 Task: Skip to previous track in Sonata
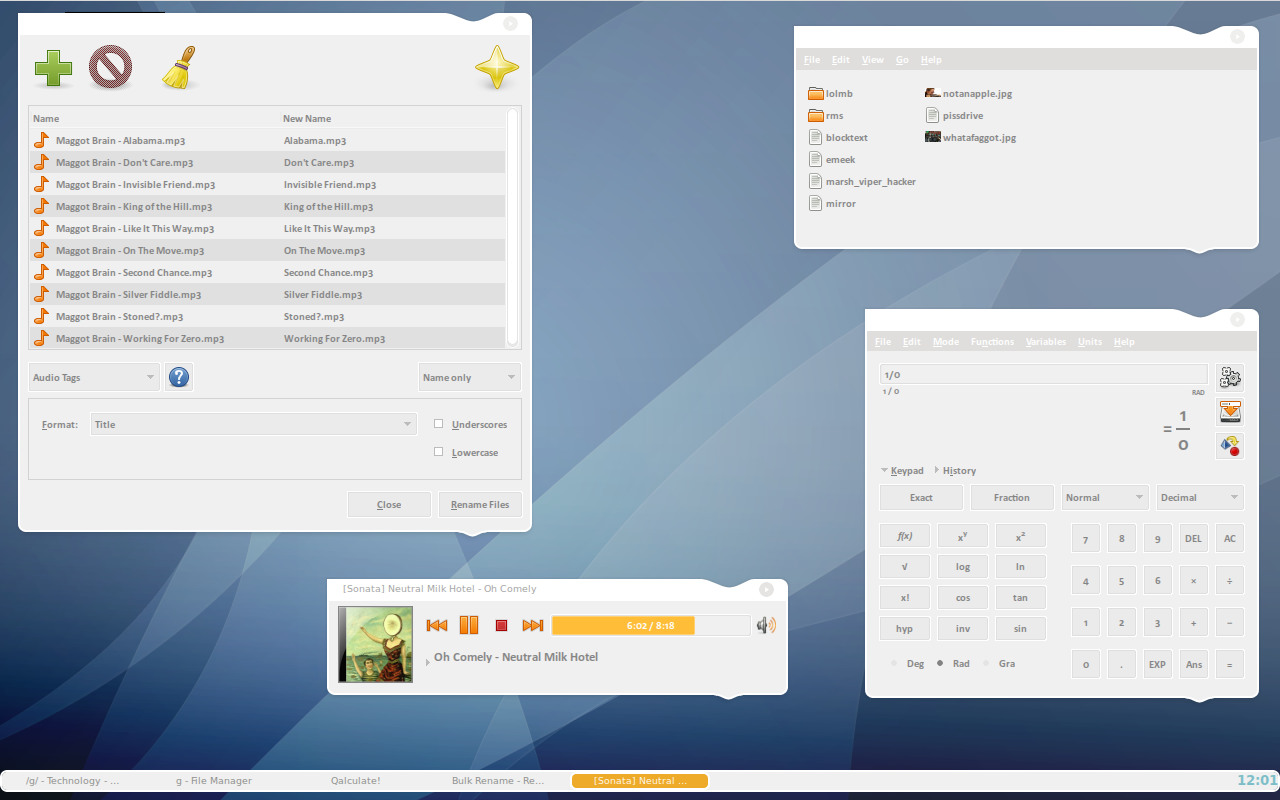tap(437, 625)
